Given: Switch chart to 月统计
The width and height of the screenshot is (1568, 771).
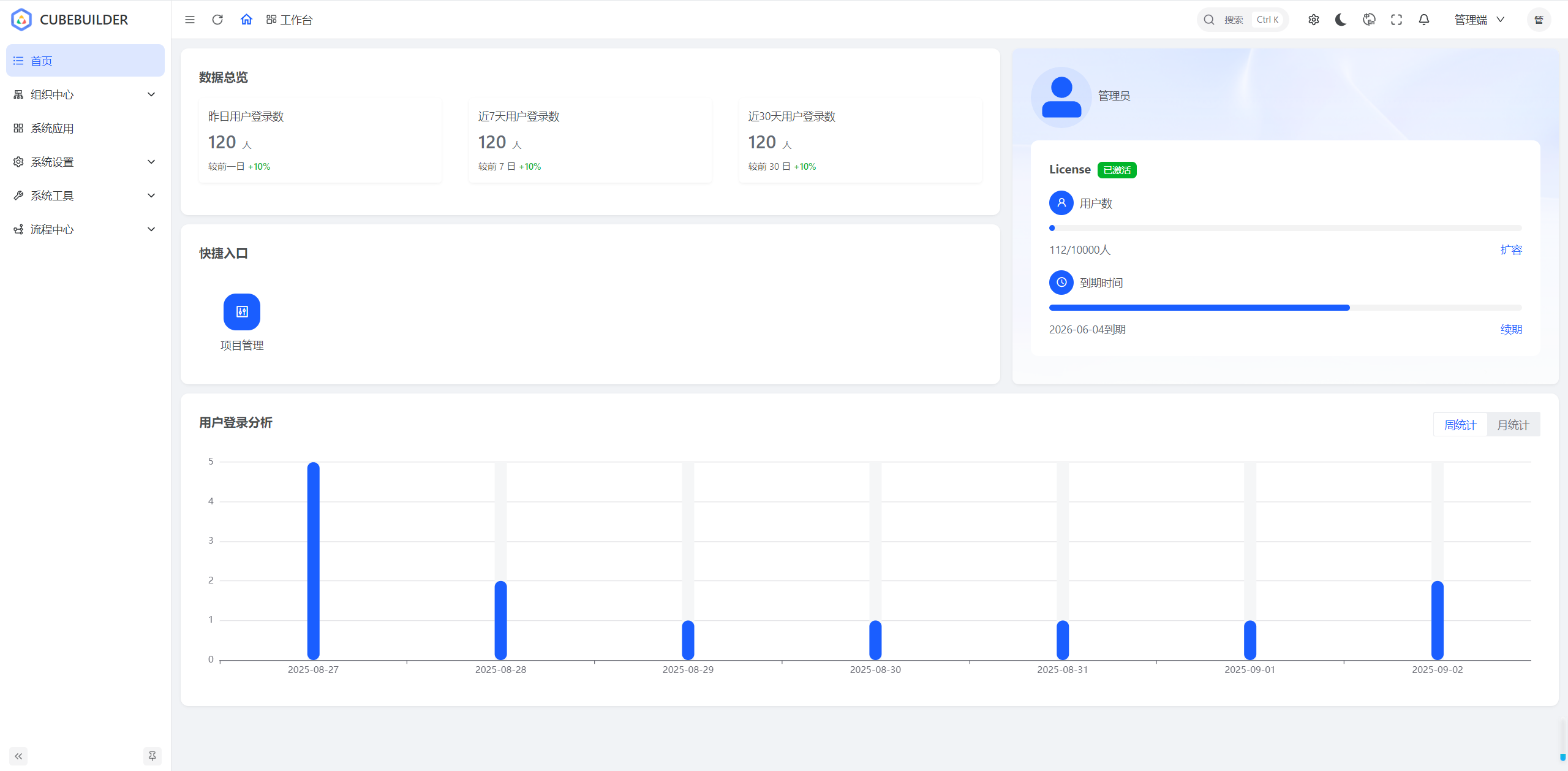Looking at the screenshot, I should pyautogui.click(x=1513, y=425).
